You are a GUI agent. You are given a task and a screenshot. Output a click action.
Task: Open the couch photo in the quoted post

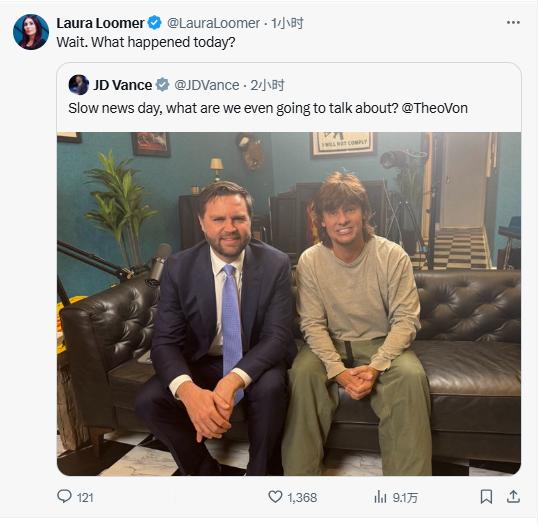(289, 304)
